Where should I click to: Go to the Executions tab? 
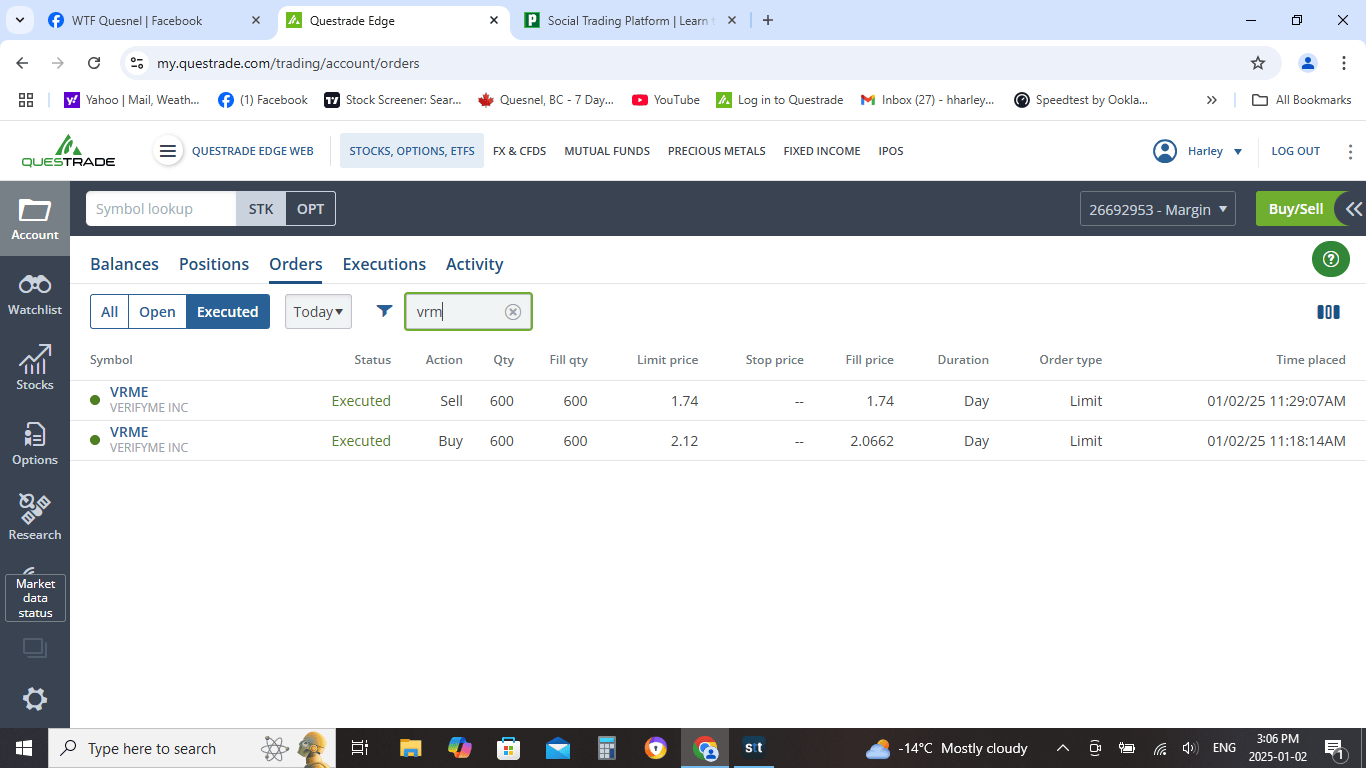tap(384, 264)
